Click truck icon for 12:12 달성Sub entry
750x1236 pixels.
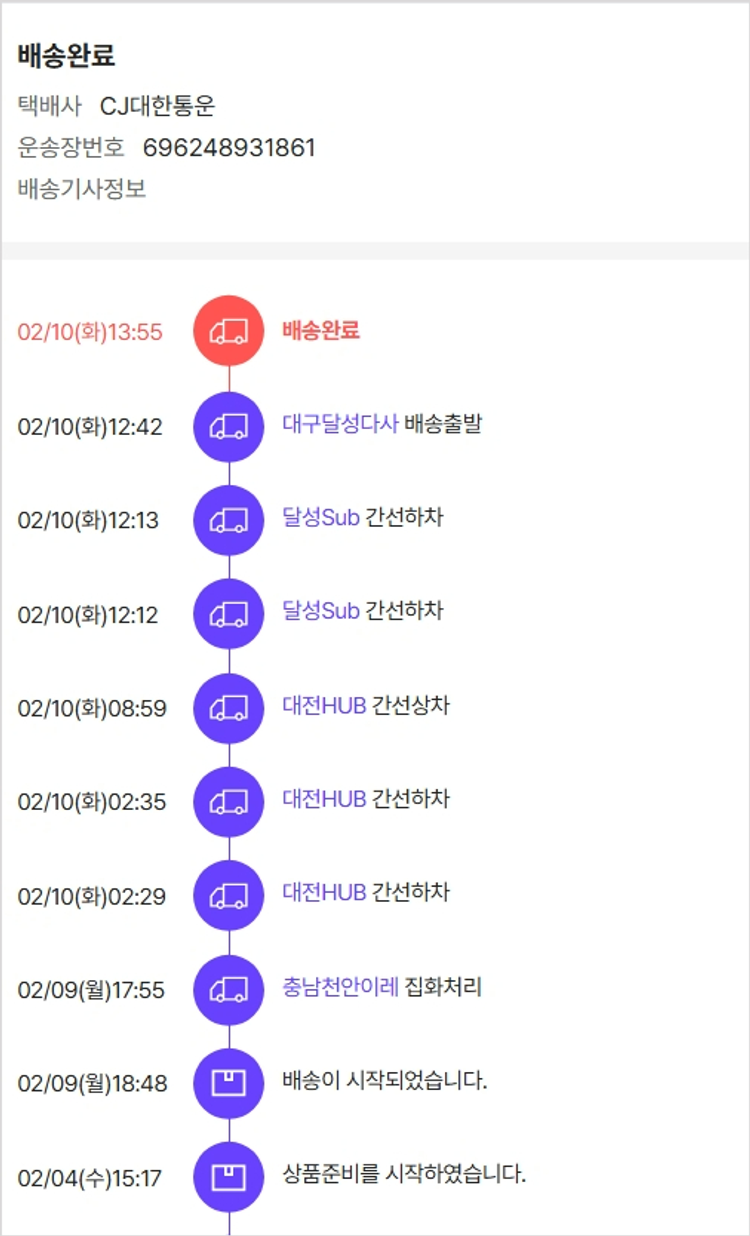point(229,614)
